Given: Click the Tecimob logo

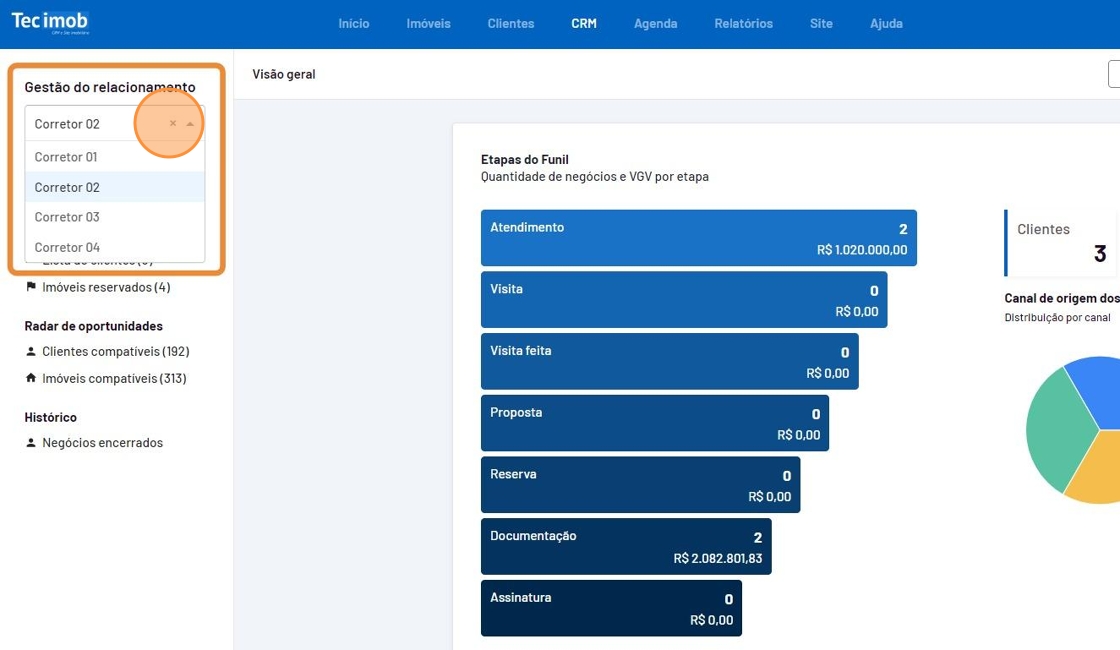Looking at the screenshot, I should pyautogui.click(x=50, y=23).
